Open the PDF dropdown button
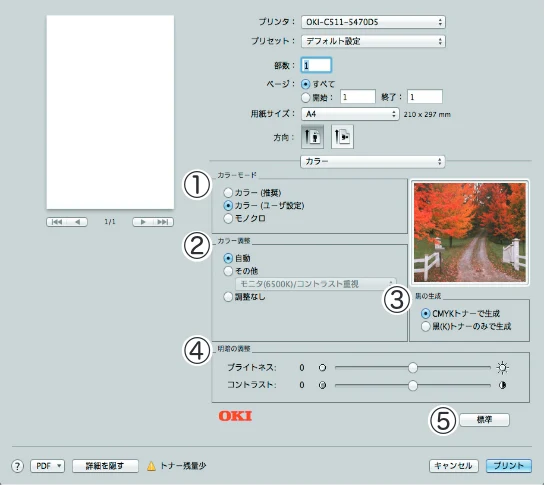This screenshot has height=485, width=545. coord(48,466)
